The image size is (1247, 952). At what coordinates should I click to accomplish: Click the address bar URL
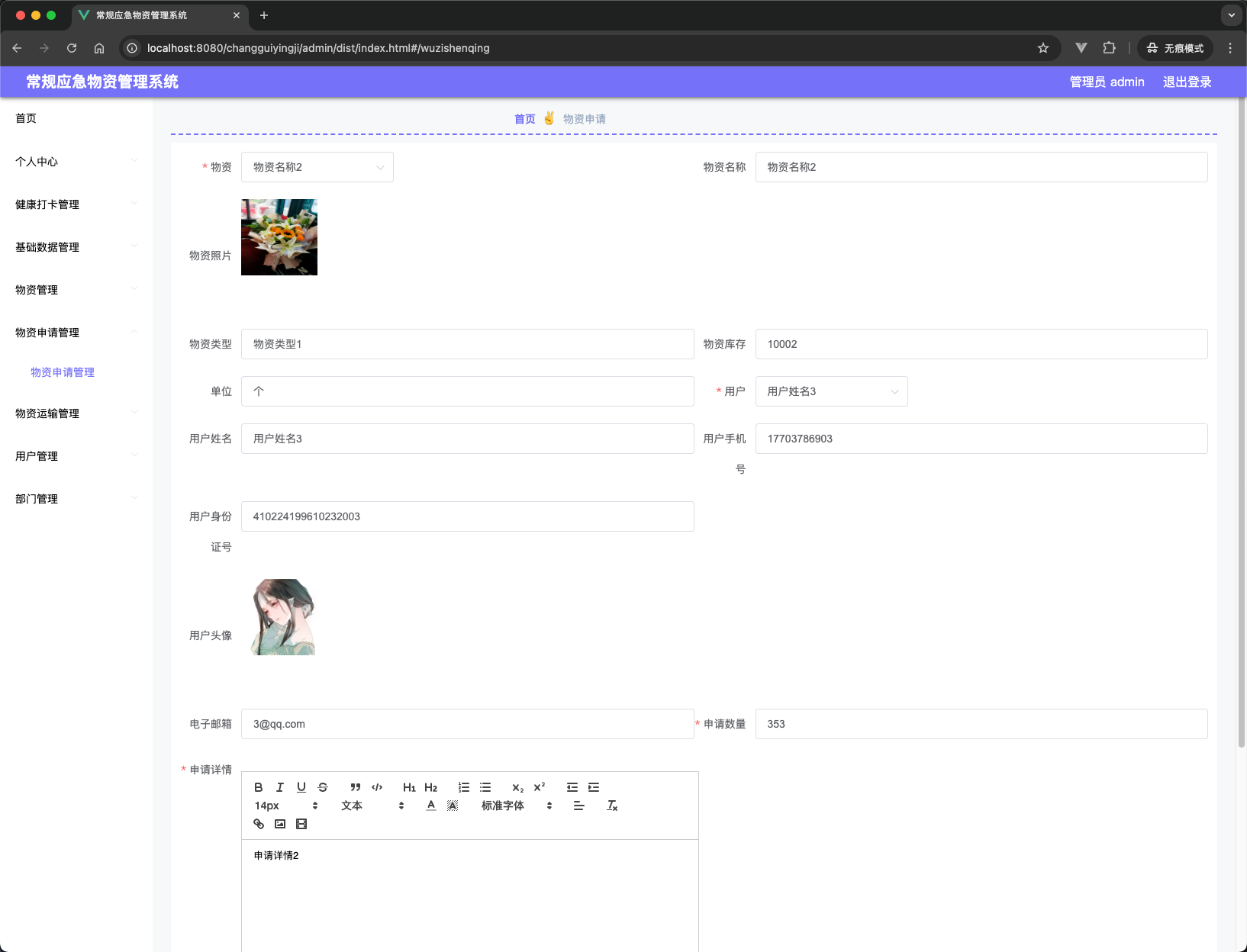318,48
